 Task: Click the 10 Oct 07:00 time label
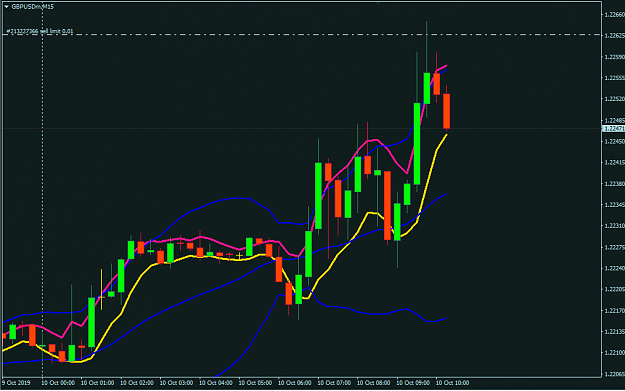point(334,383)
